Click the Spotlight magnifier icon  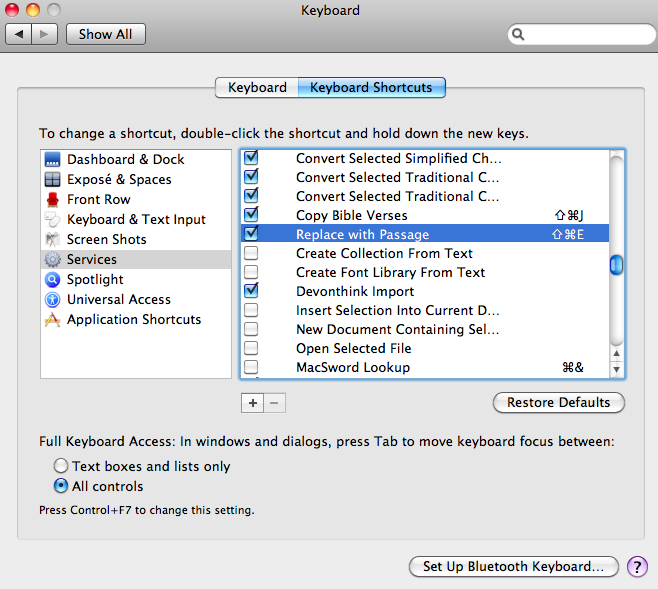(52, 279)
